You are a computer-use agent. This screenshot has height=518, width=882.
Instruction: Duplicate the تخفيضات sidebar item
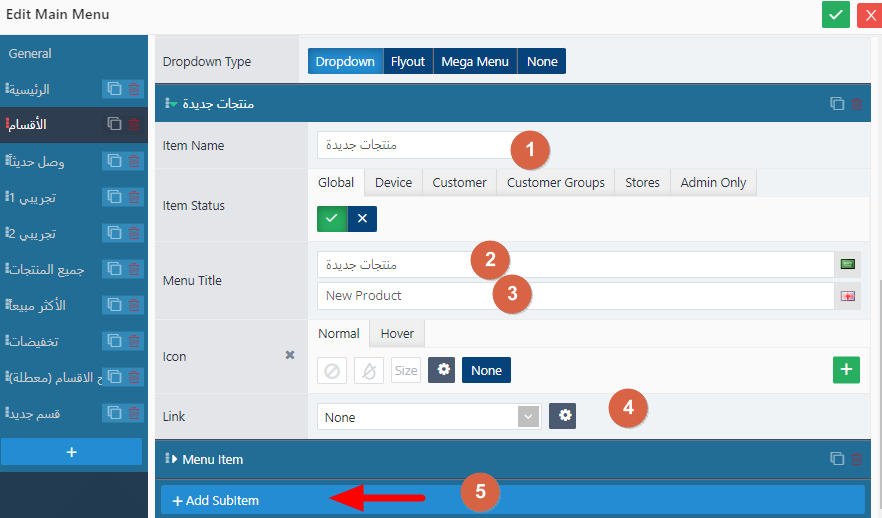click(x=114, y=341)
